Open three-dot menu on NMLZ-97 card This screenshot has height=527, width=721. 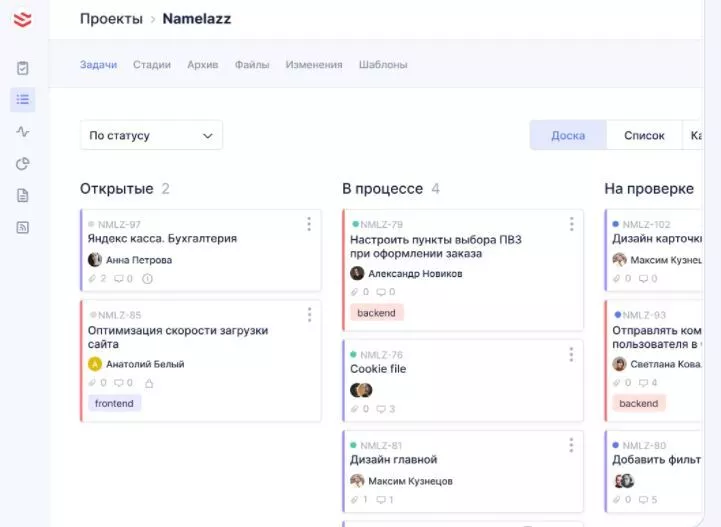309,224
